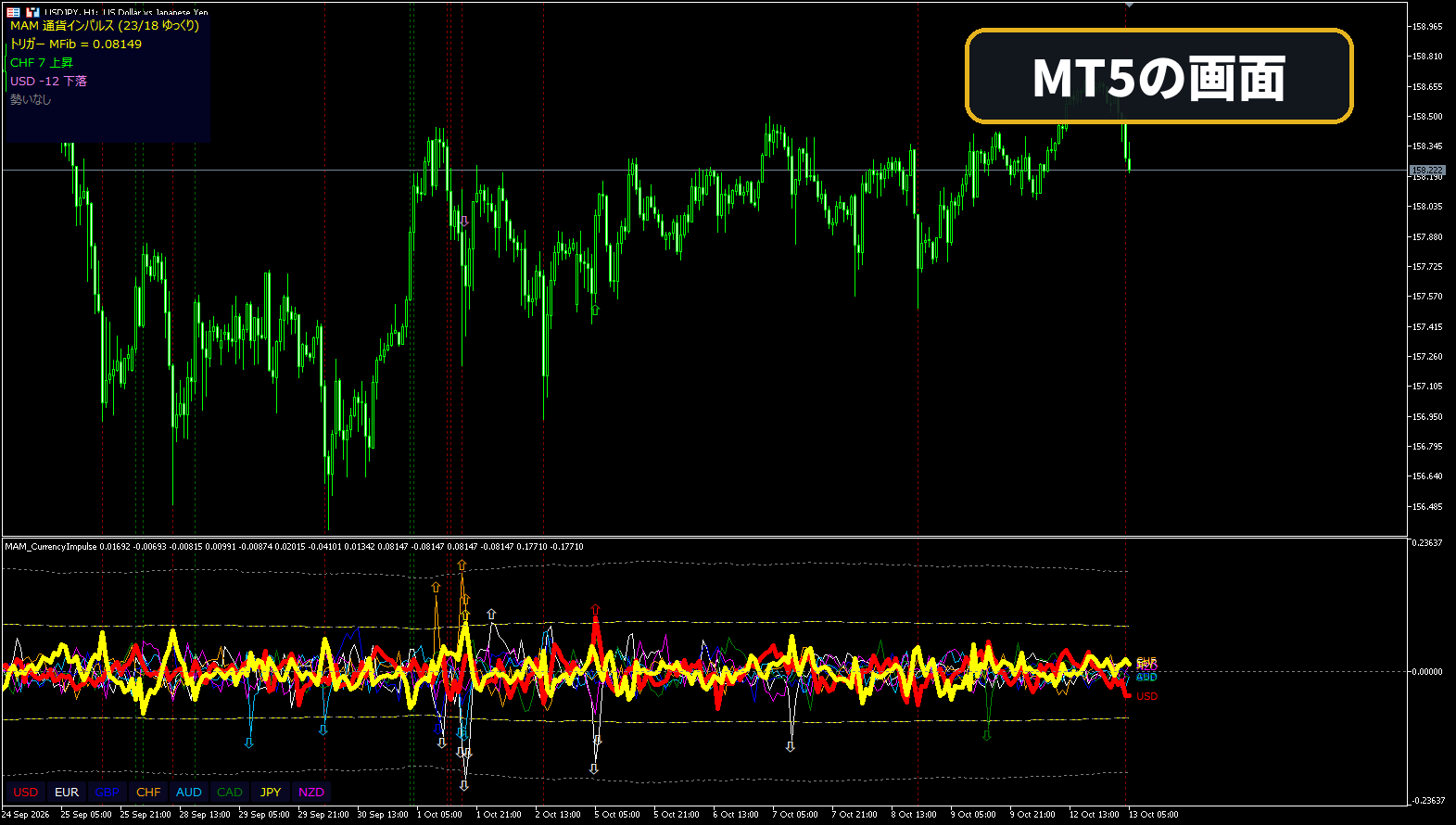Viewport: 1456px width, 825px height.
Task: Toggle the AUD currency line button
Action: pyautogui.click(x=189, y=793)
